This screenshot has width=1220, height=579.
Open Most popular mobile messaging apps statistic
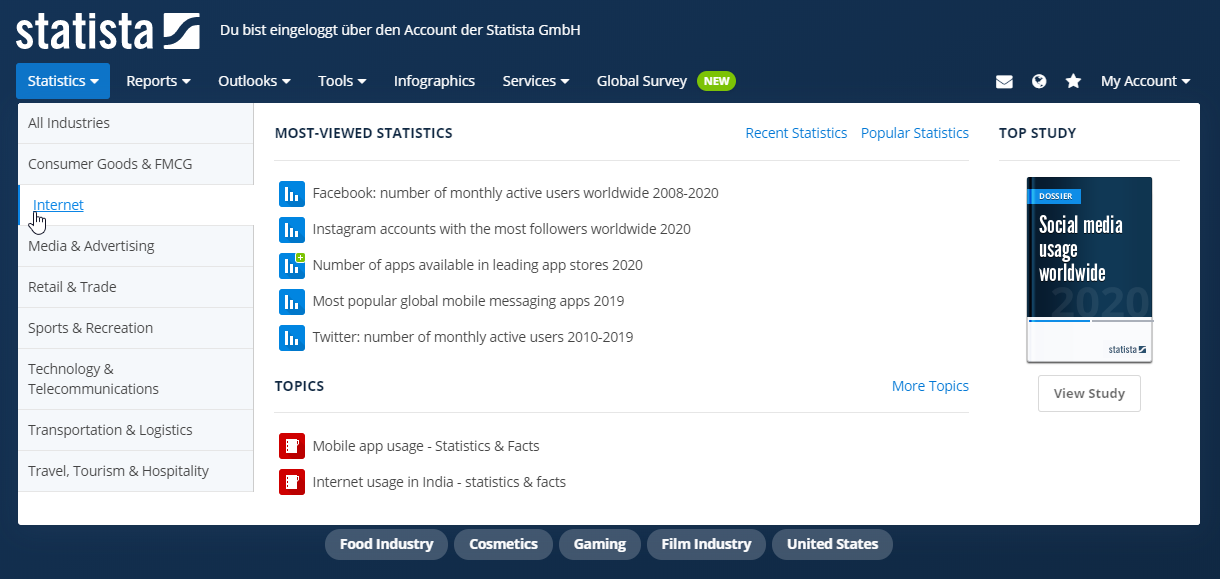pyautogui.click(x=468, y=301)
